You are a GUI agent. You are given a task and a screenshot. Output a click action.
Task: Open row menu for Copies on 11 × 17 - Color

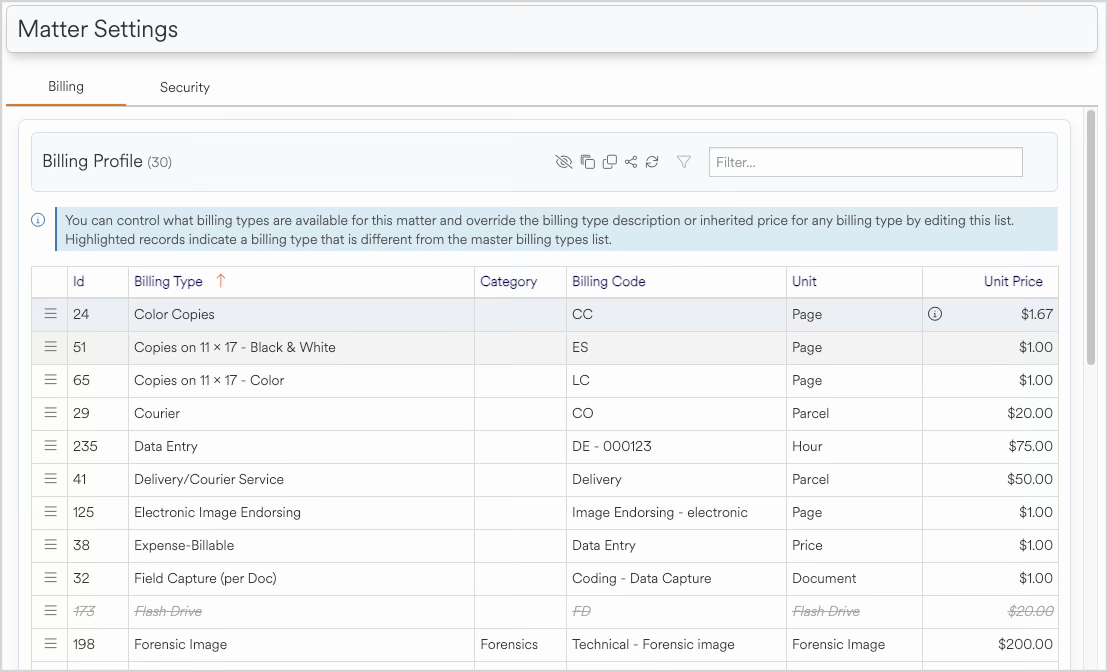pyautogui.click(x=50, y=380)
